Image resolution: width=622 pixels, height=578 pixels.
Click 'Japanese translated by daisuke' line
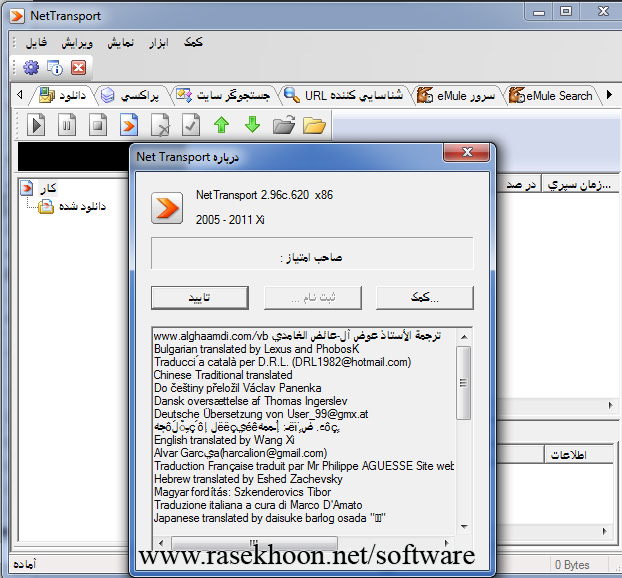[x=270, y=518]
